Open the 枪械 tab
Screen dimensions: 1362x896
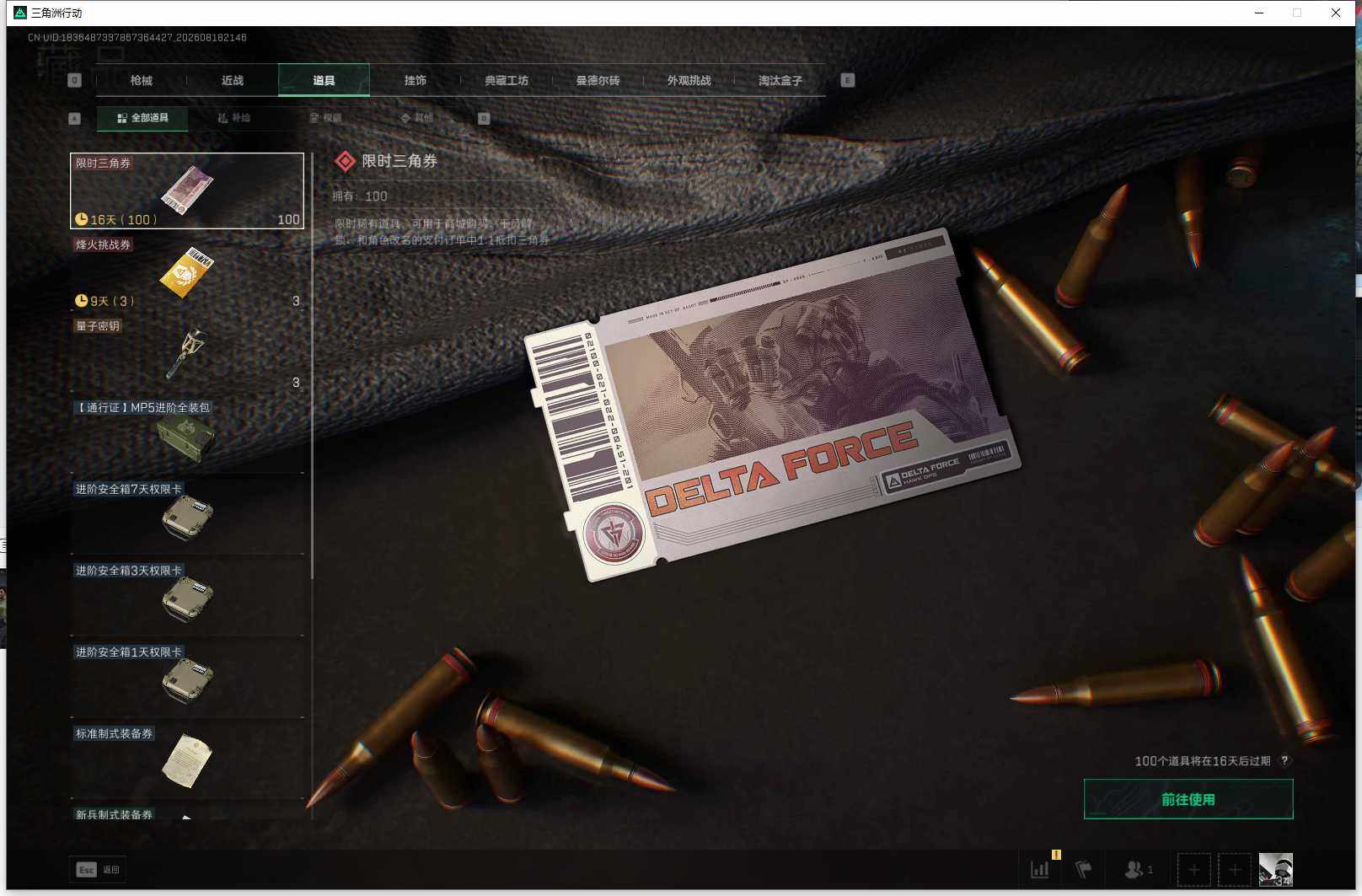[142, 80]
